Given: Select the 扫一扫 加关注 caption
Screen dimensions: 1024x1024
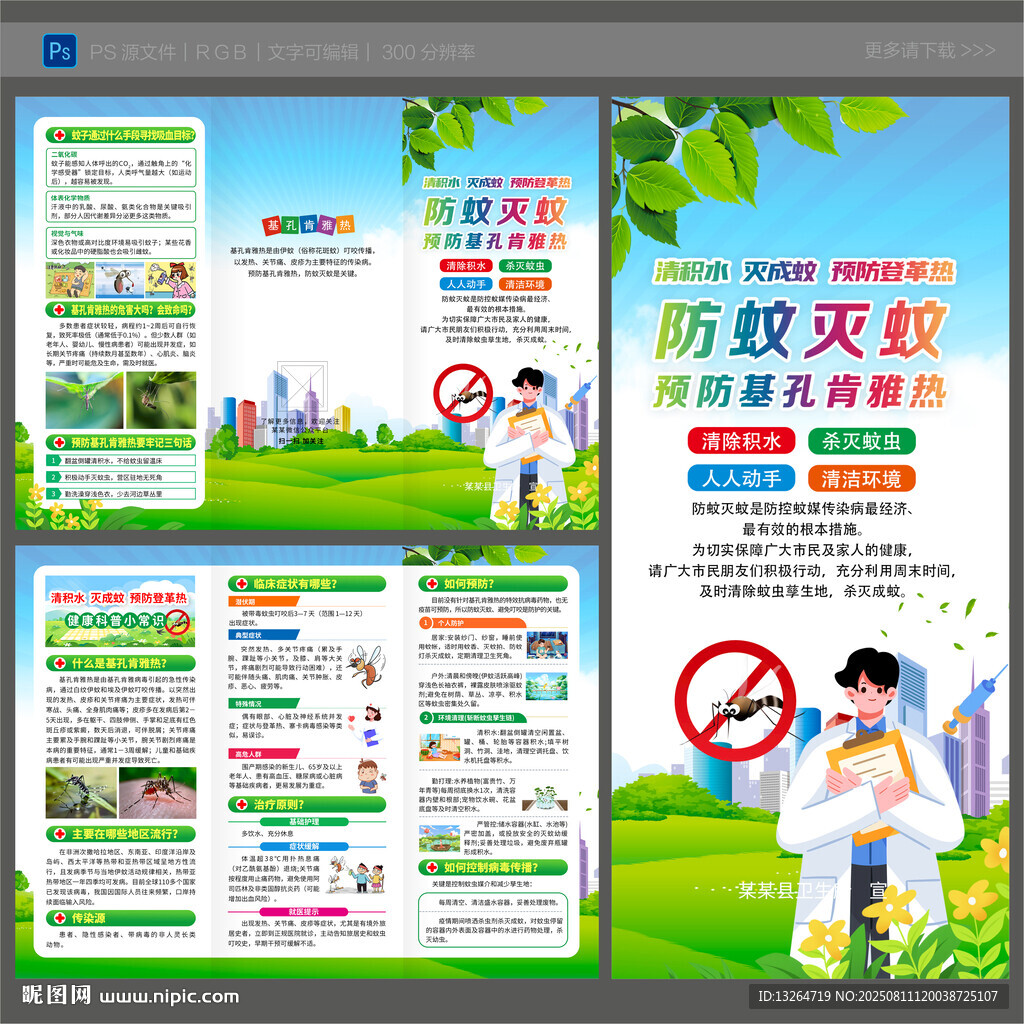Looking at the screenshot, I should point(301,441).
